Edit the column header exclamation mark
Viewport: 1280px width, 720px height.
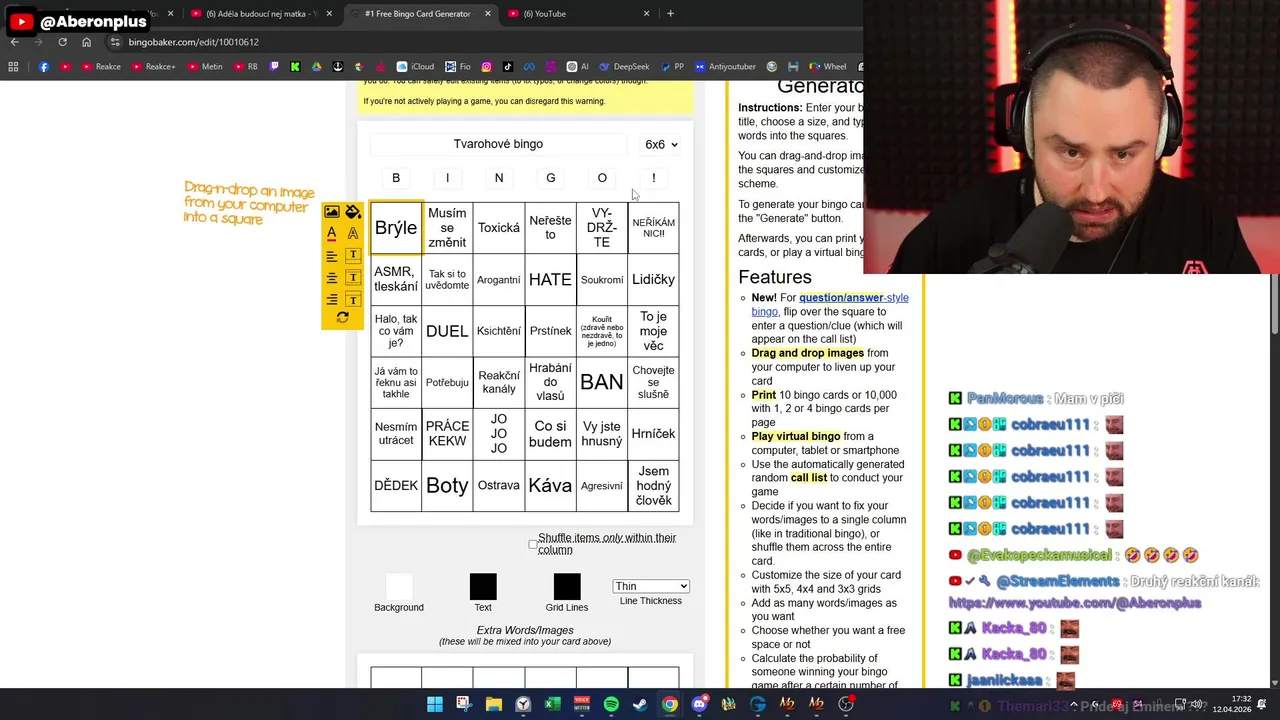coord(653,178)
